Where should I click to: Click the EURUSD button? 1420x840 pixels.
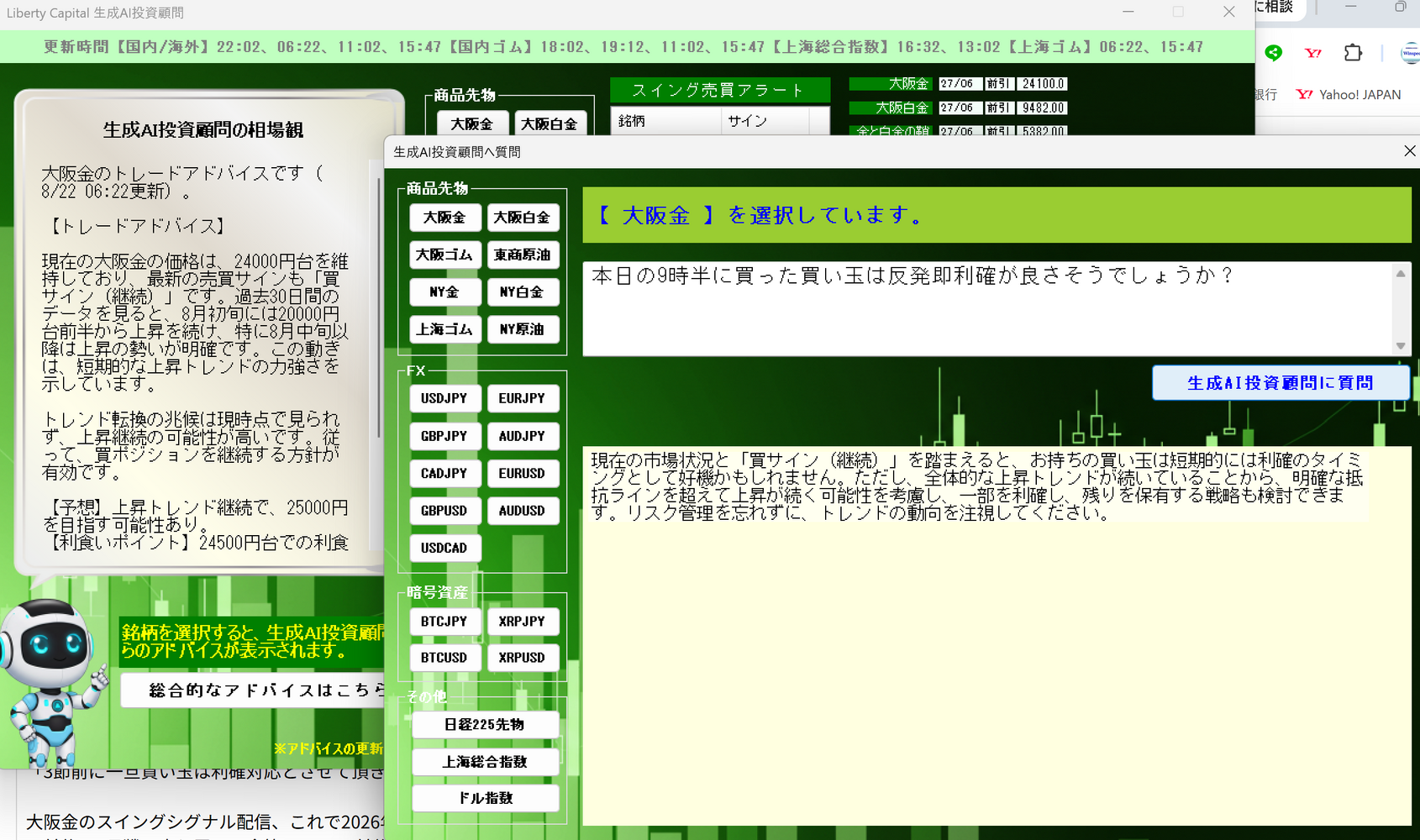[x=522, y=473]
